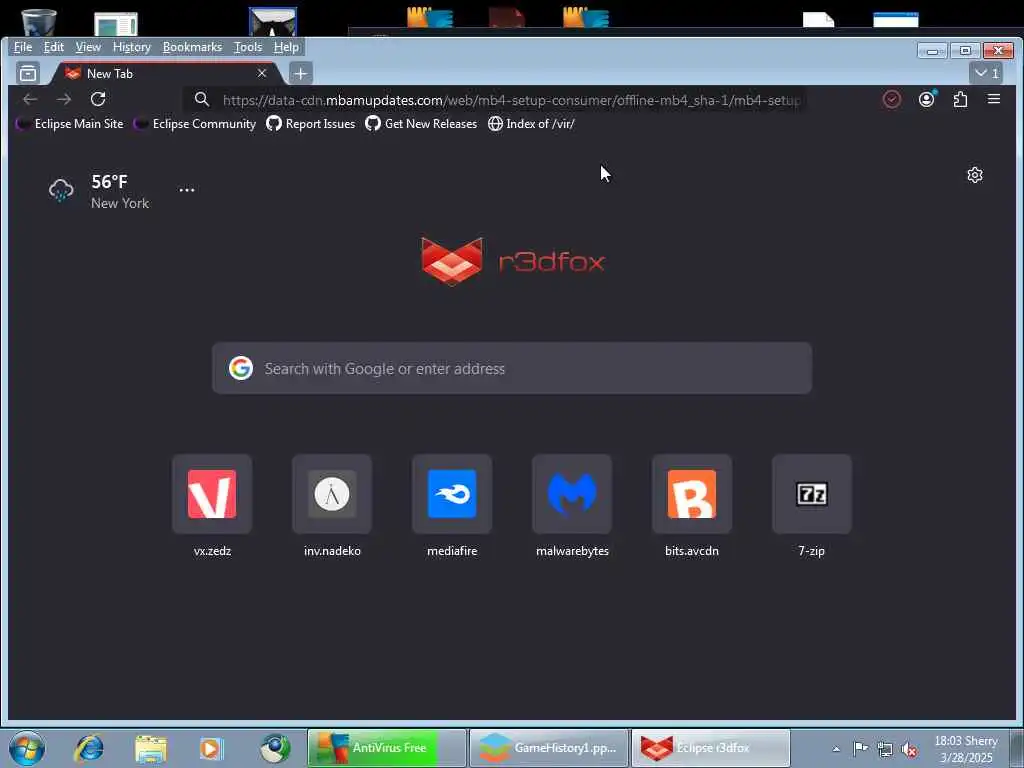Open the File menu
Viewport: 1024px width, 768px height.
pyautogui.click(x=23, y=47)
